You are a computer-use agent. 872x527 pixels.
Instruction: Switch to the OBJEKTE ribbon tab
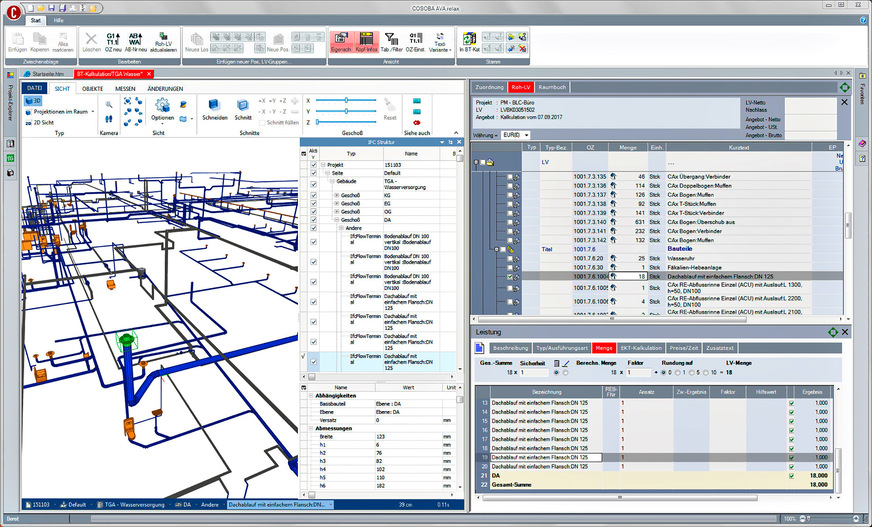point(92,89)
